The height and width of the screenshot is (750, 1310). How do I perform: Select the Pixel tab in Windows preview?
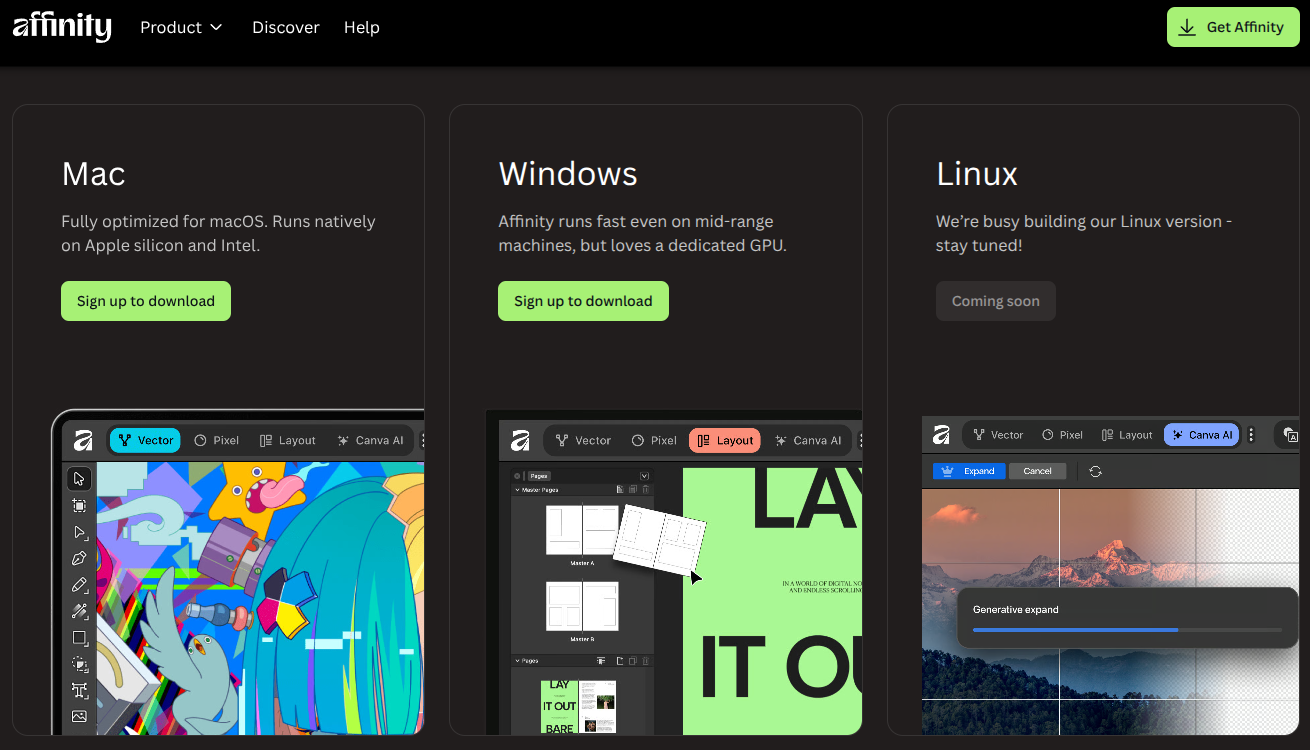pyautogui.click(x=654, y=440)
